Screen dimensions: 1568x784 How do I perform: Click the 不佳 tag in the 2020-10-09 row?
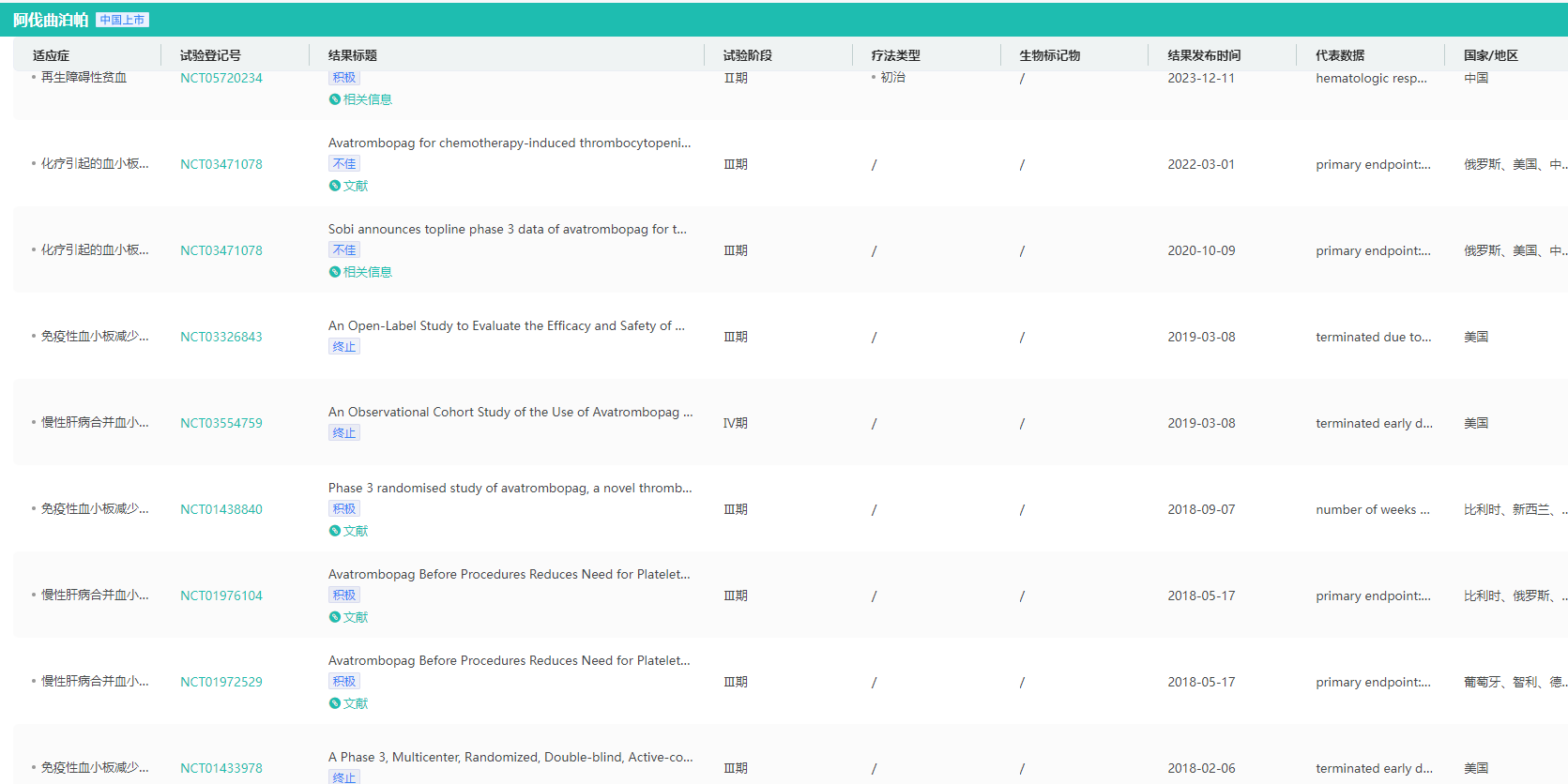point(344,250)
